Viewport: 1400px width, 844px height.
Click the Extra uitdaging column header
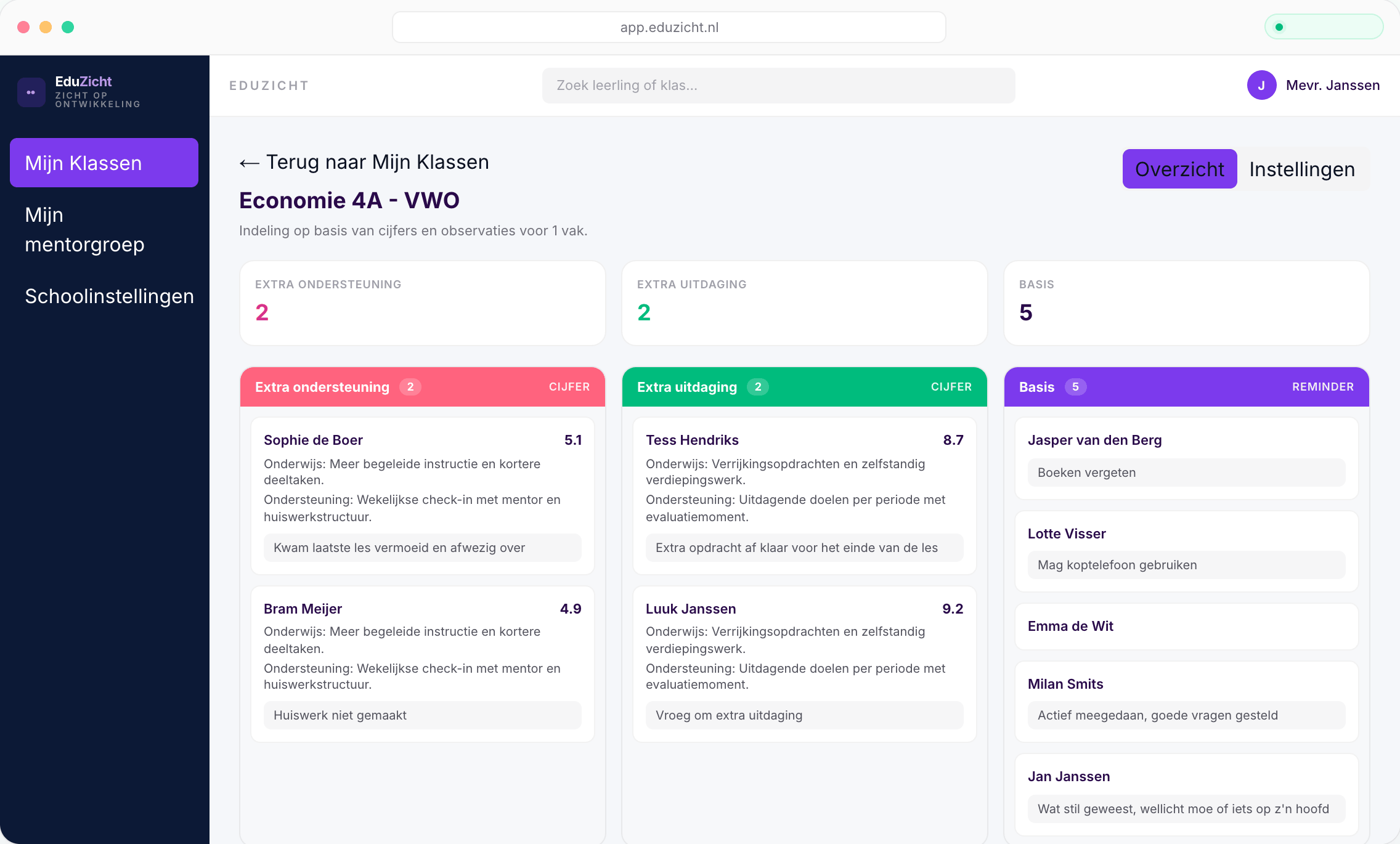tap(805, 387)
